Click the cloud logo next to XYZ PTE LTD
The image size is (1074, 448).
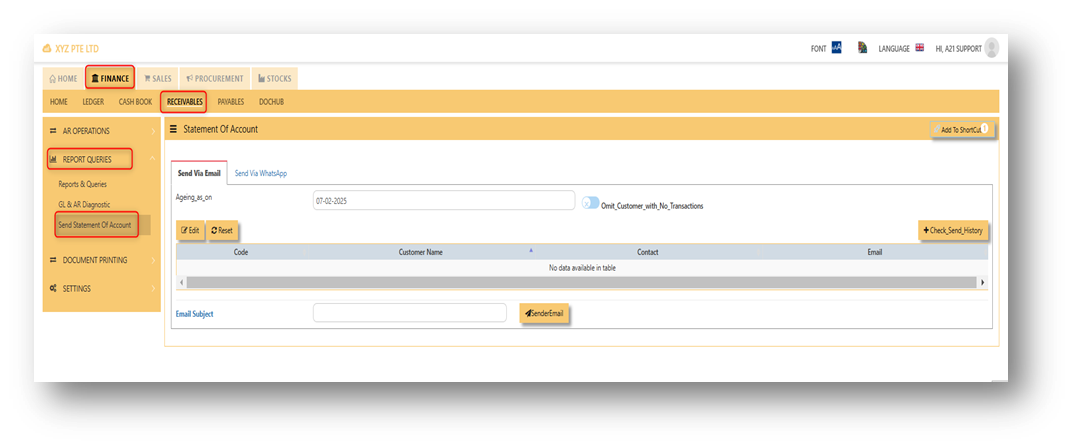[47, 49]
